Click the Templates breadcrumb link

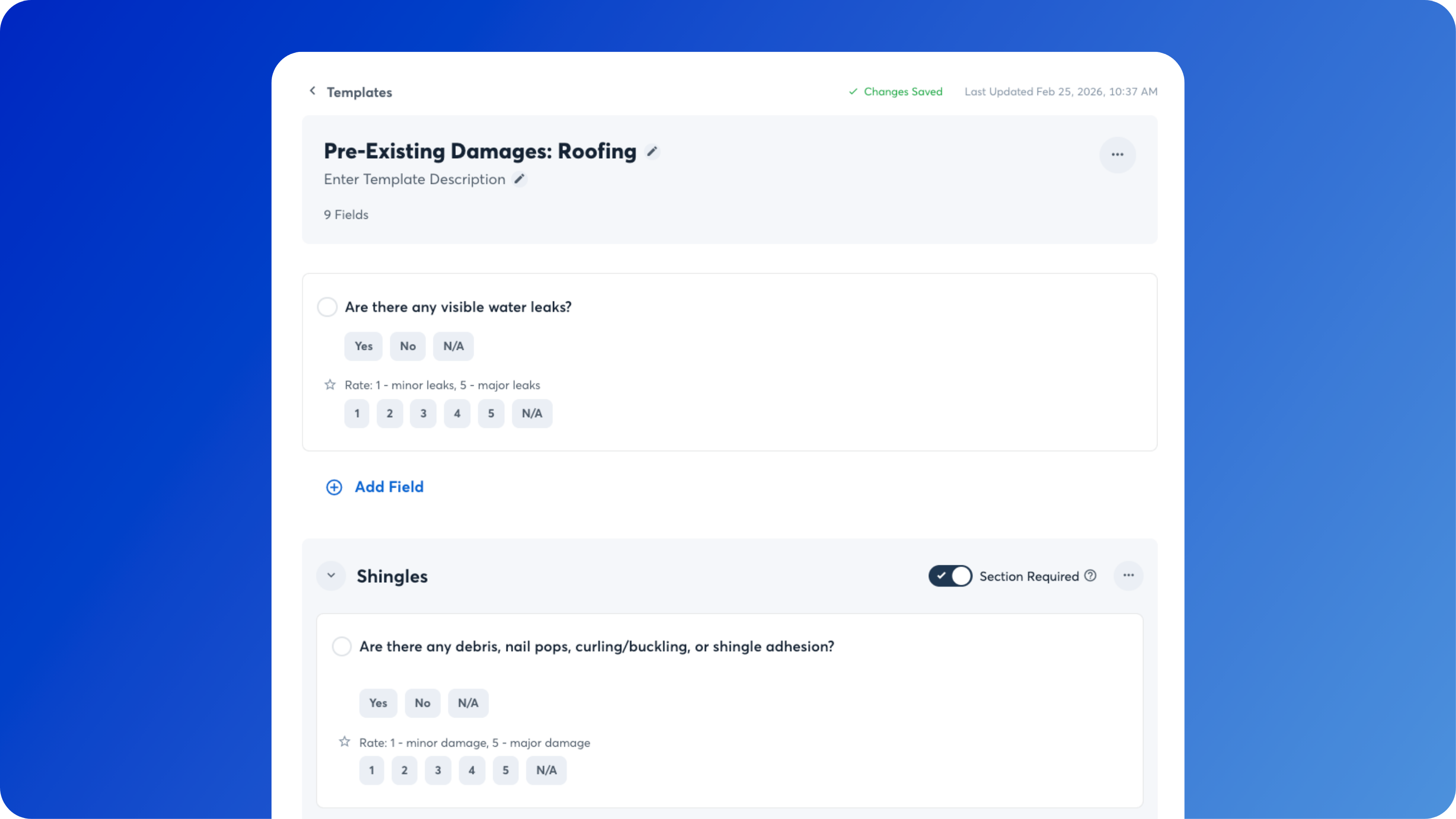click(360, 92)
